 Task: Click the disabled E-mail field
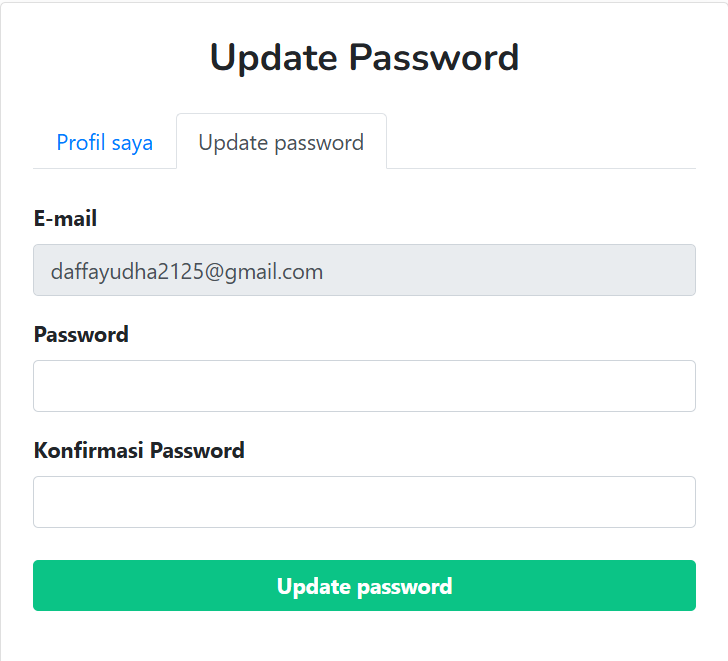pos(364,270)
